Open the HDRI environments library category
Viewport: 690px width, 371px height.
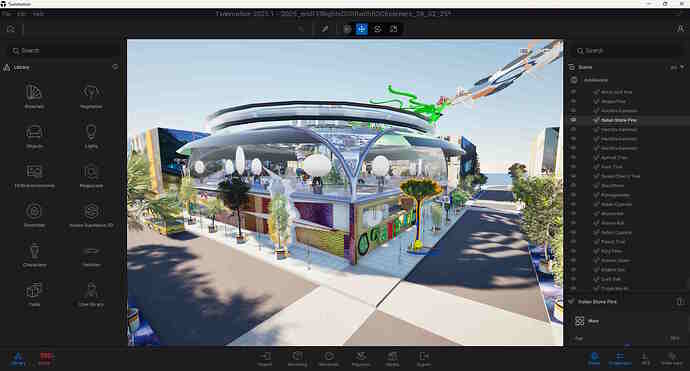(34, 175)
